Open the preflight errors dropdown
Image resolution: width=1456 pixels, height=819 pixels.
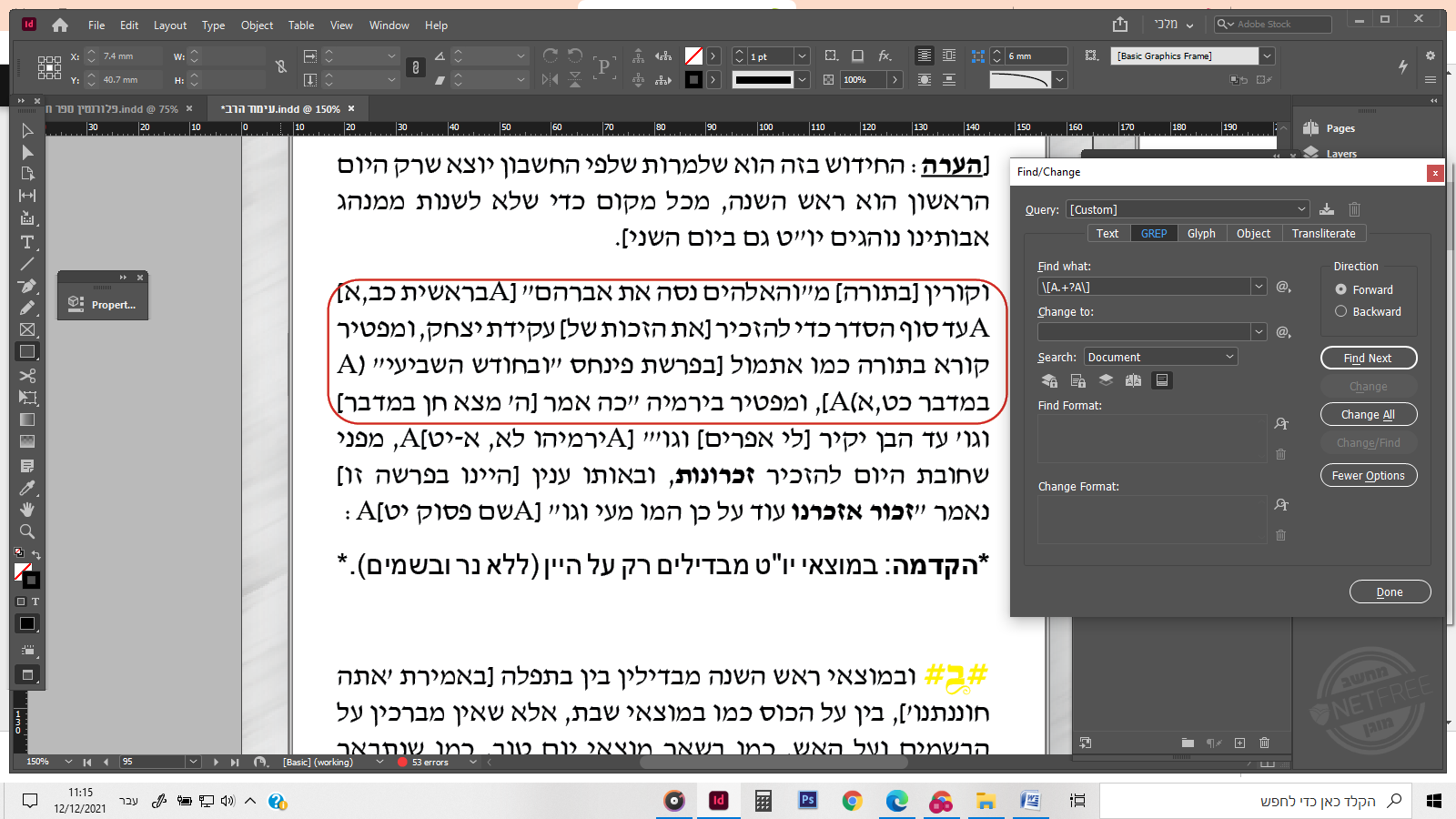pos(472,762)
